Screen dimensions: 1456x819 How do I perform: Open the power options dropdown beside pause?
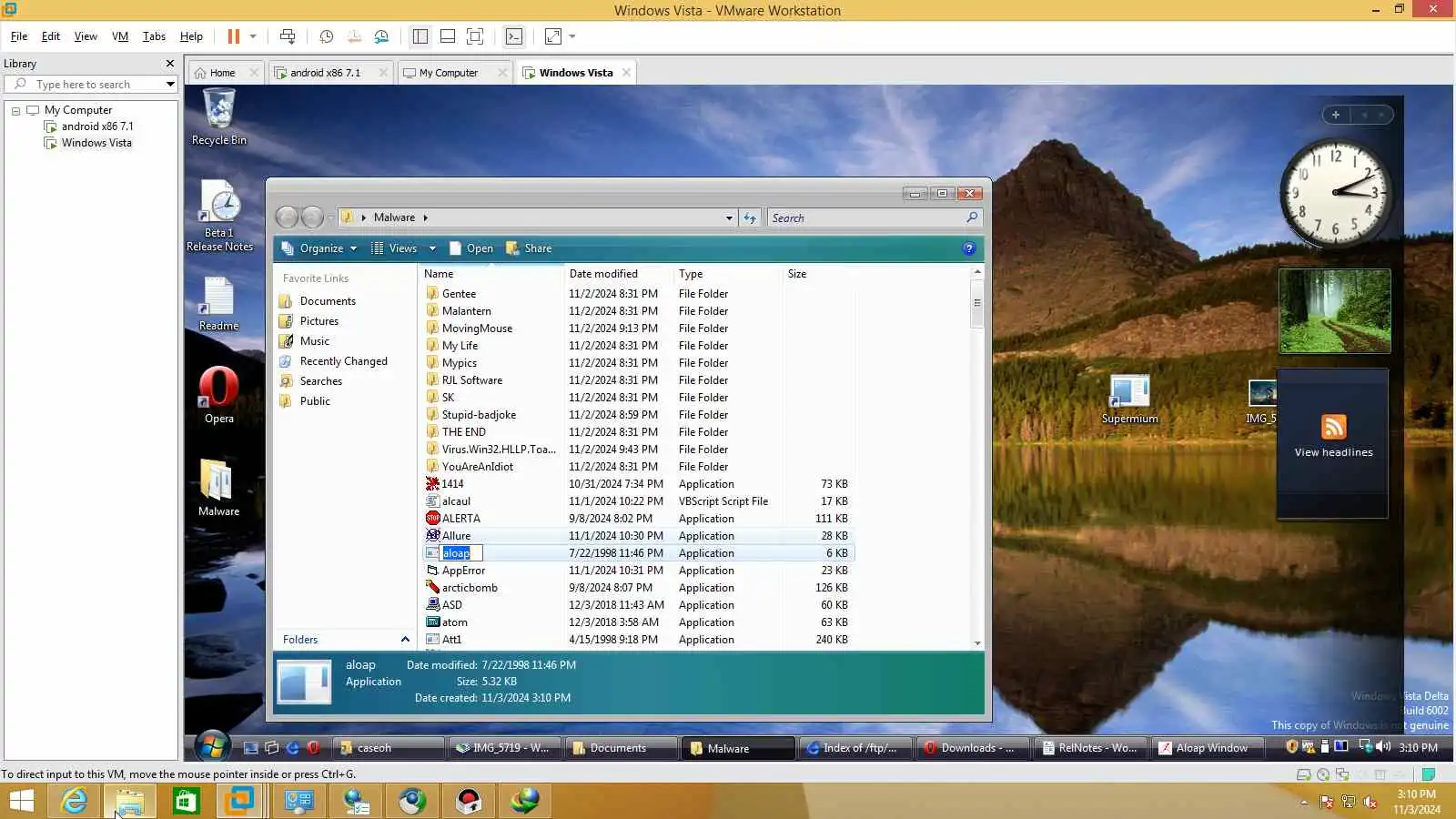coord(253,36)
